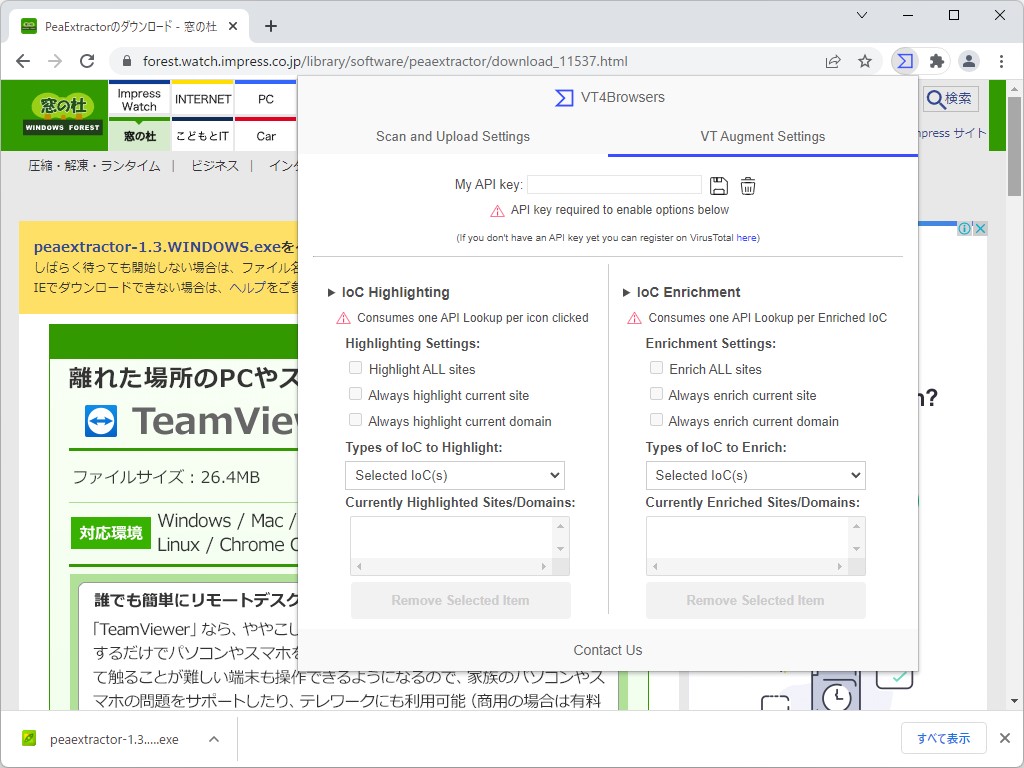Open the browser extensions puzzle icon

point(936,61)
